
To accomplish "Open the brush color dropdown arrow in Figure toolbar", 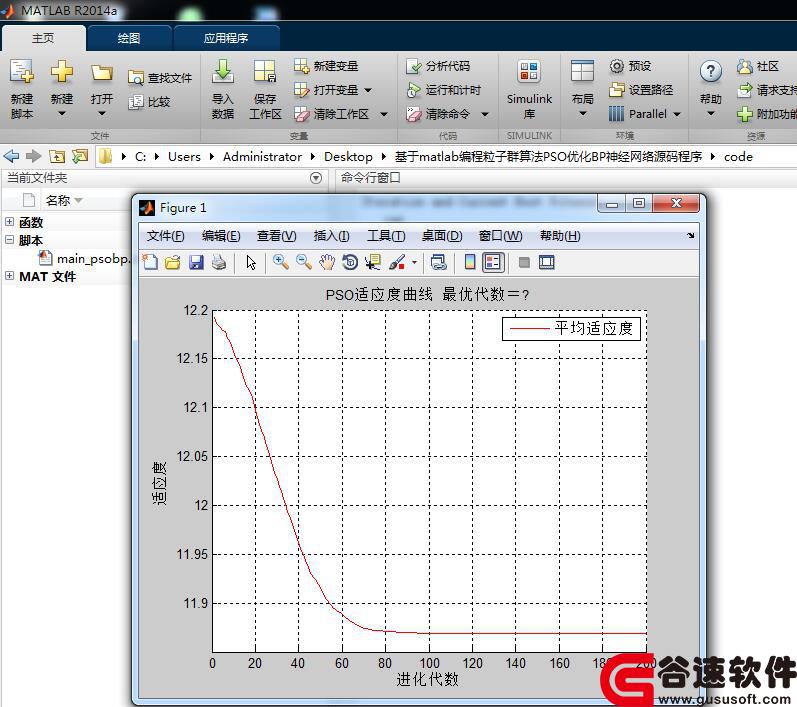I will 414,263.
